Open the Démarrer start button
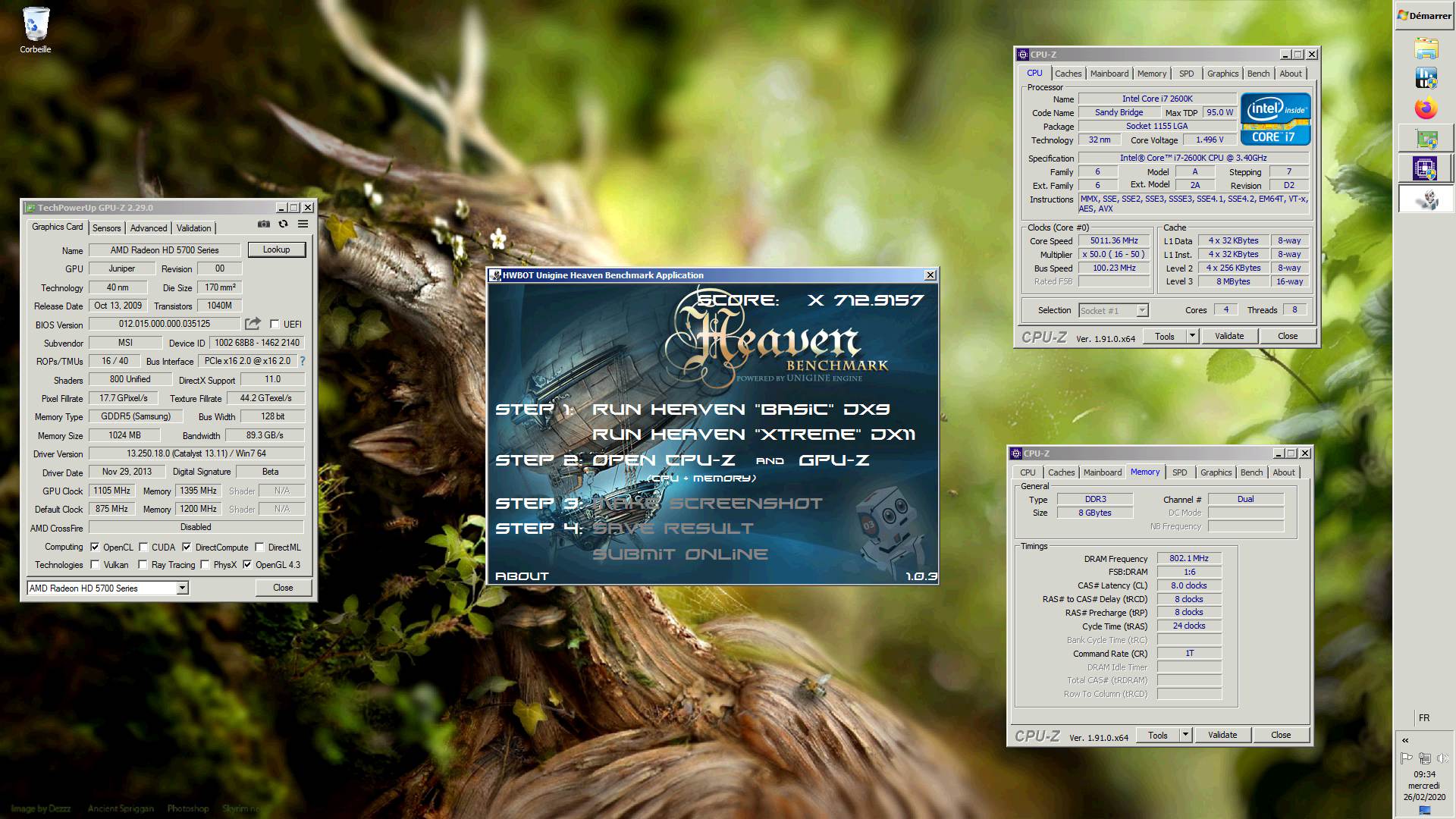The width and height of the screenshot is (1456, 819). pos(1425,15)
